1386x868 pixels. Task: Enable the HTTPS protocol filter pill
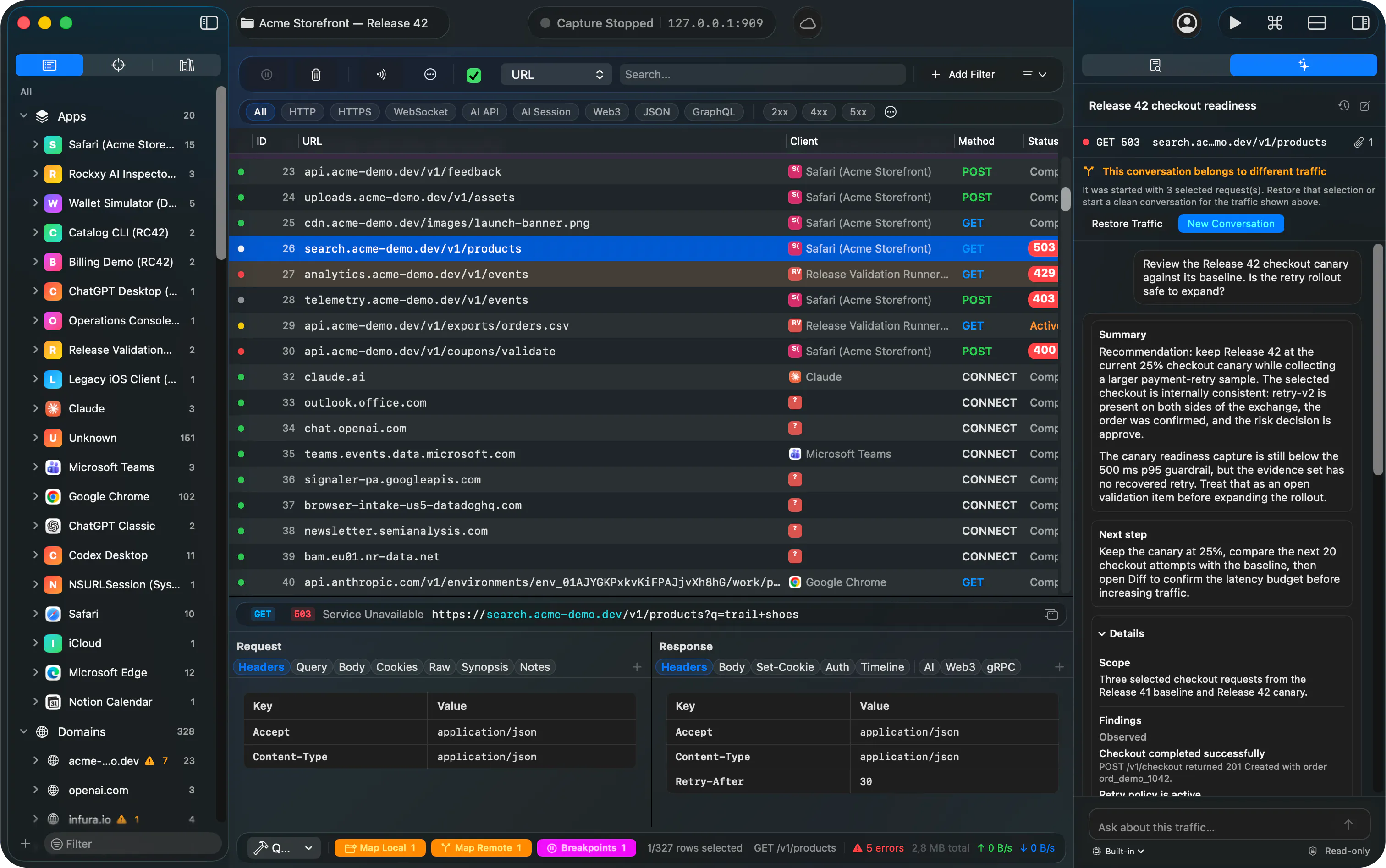tap(354, 112)
